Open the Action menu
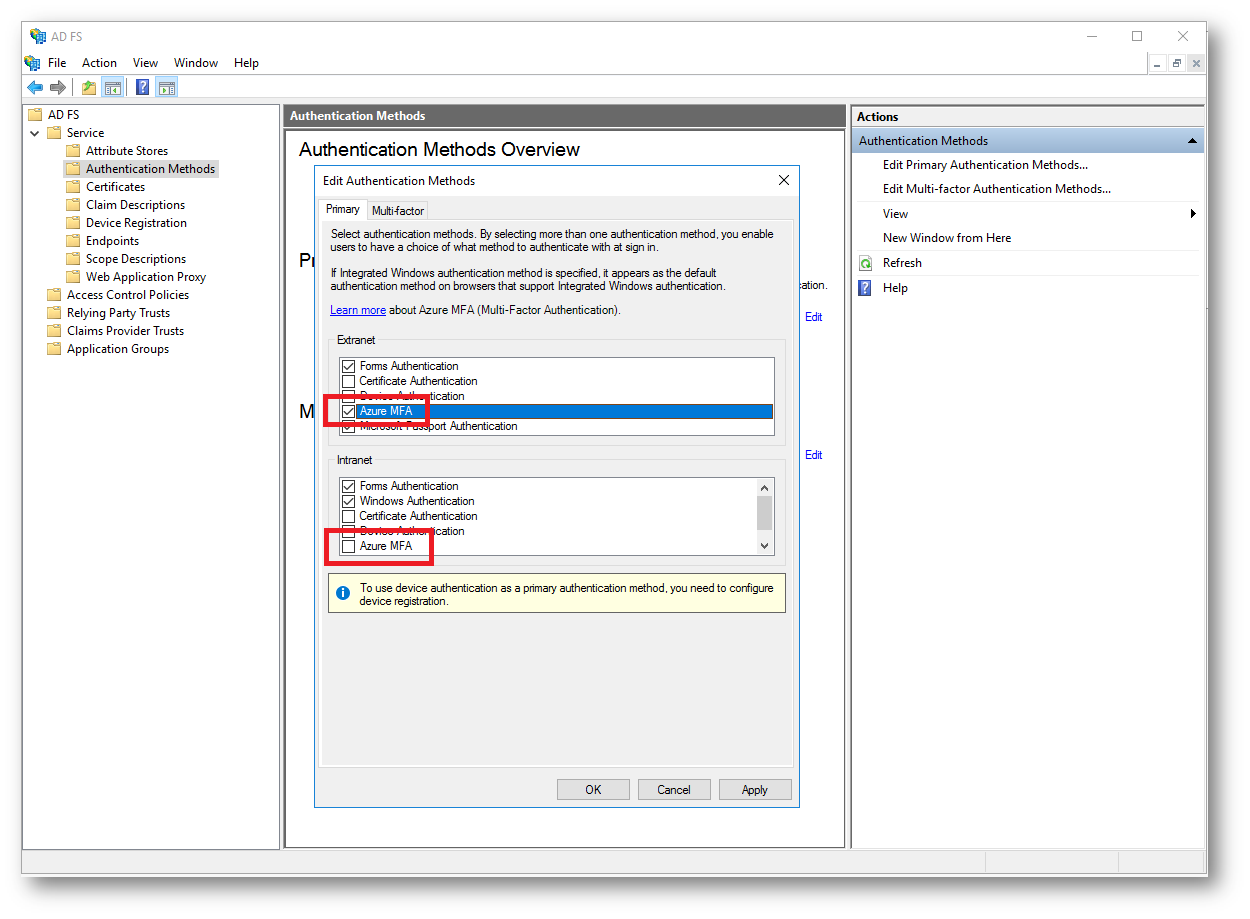1250x919 pixels. [x=100, y=63]
